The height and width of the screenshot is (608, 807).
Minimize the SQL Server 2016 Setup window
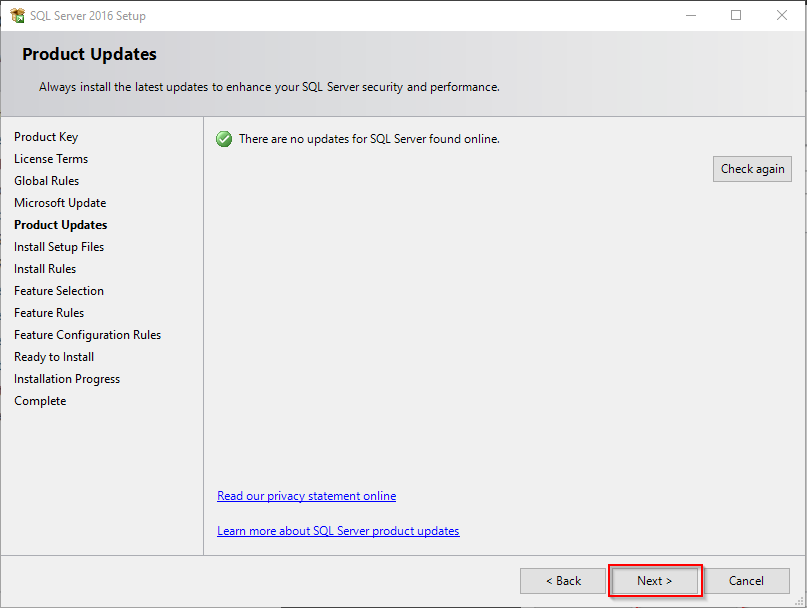click(x=691, y=15)
